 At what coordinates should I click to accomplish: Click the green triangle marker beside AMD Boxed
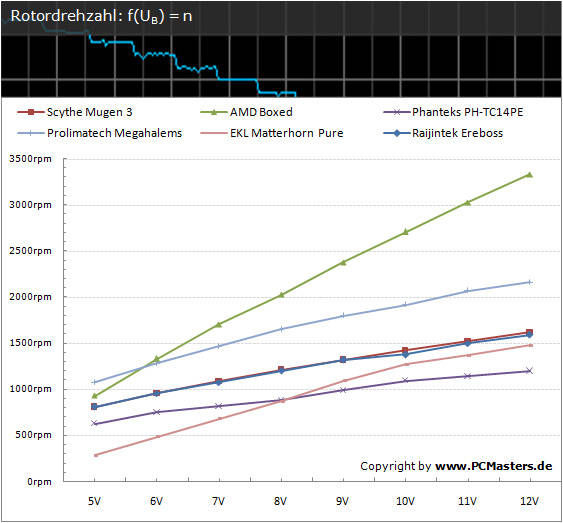pos(214,112)
